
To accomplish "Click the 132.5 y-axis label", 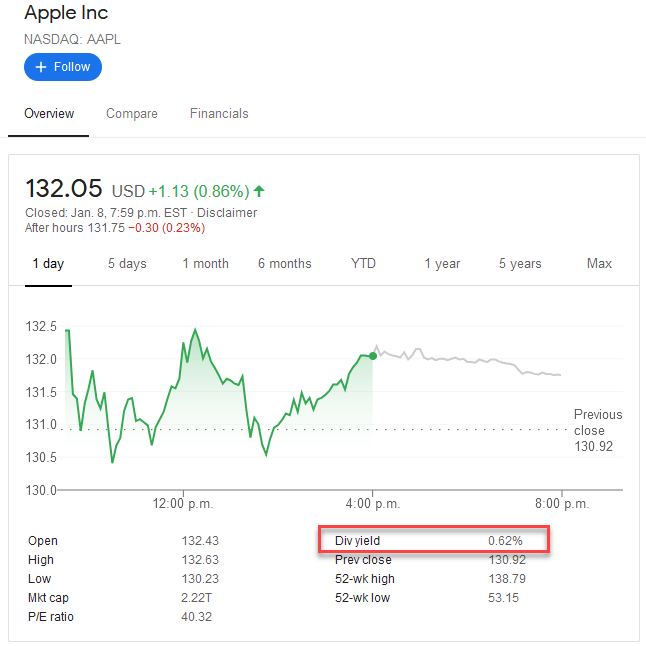I will pos(41,327).
